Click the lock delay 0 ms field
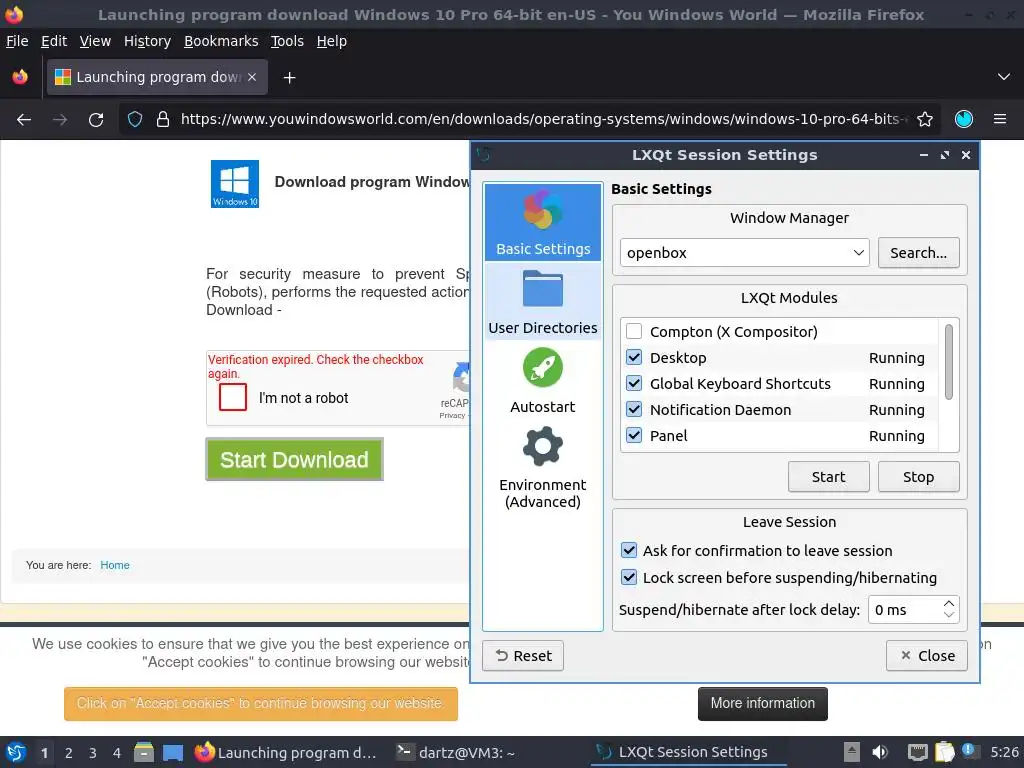Screen dimensions: 1024x768 click(x=904, y=609)
